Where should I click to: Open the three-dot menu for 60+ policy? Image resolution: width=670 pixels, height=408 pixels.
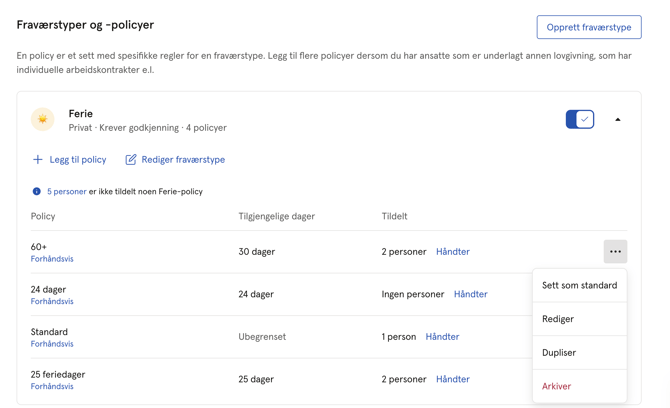coord(615,252)
